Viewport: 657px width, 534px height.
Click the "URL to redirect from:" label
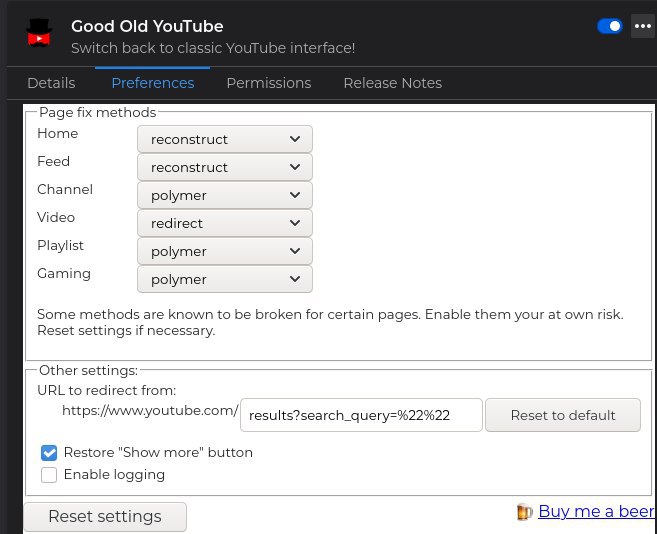(x=106, y=391)
